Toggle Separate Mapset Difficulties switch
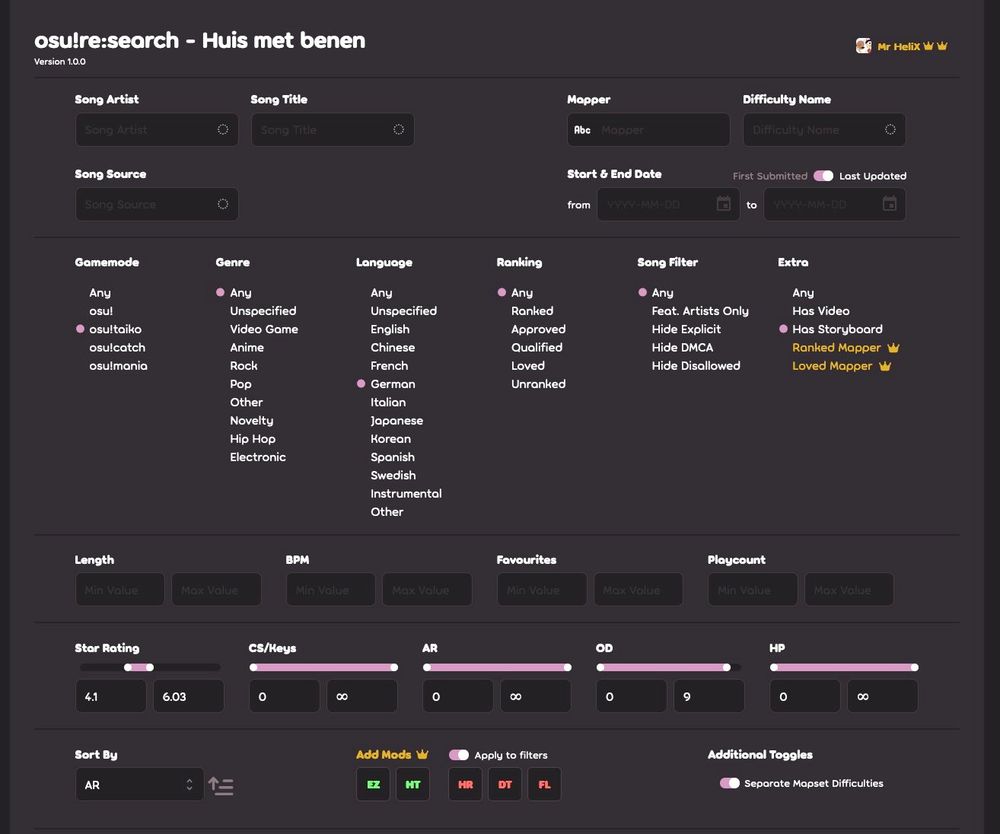The height and width of the screenshot is (834, 1000). pos(730,783)
